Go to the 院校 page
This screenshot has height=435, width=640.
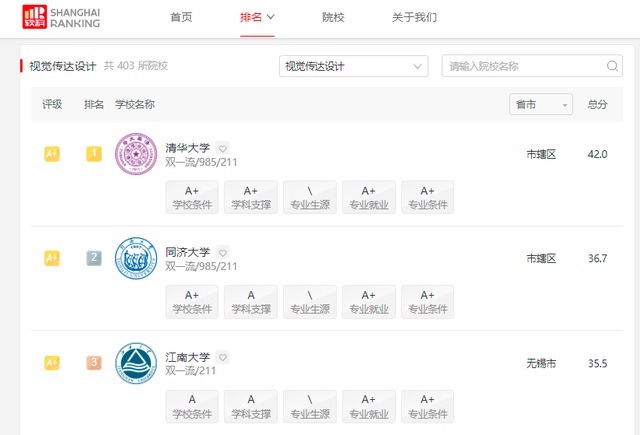pyautogui.click(x=333, y=17)
